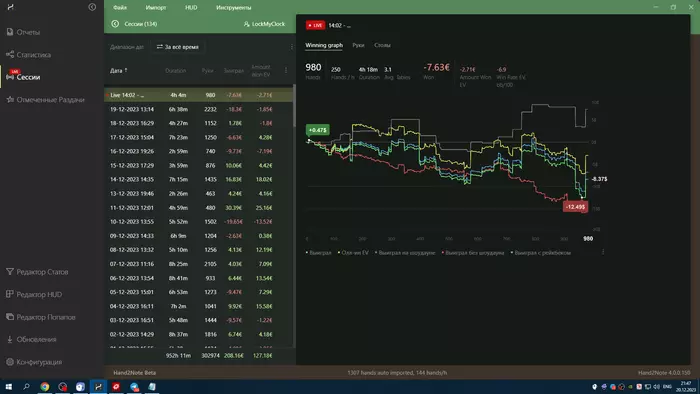Open Отмеченные Раздачи marked hands
Viewport: 700px width, 394px height.
46,100
